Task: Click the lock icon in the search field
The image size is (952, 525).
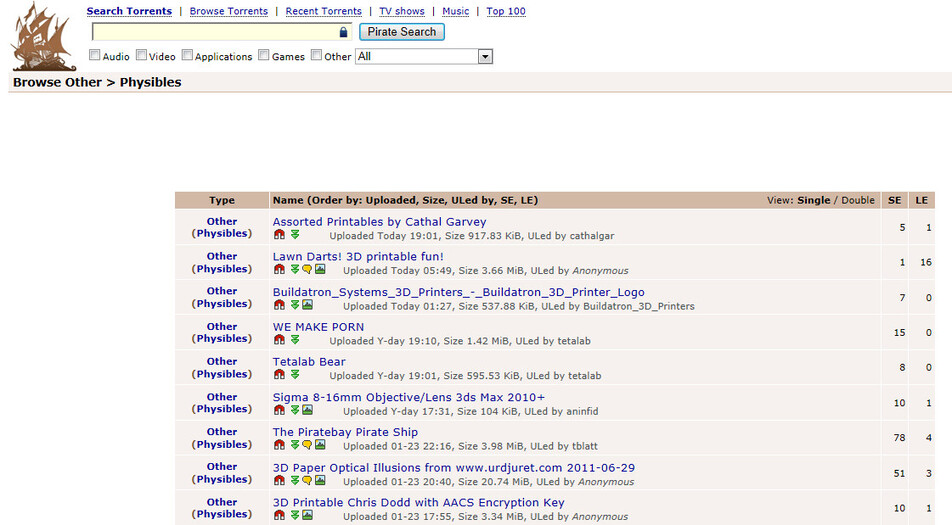Action: click(x=344, y=32)
